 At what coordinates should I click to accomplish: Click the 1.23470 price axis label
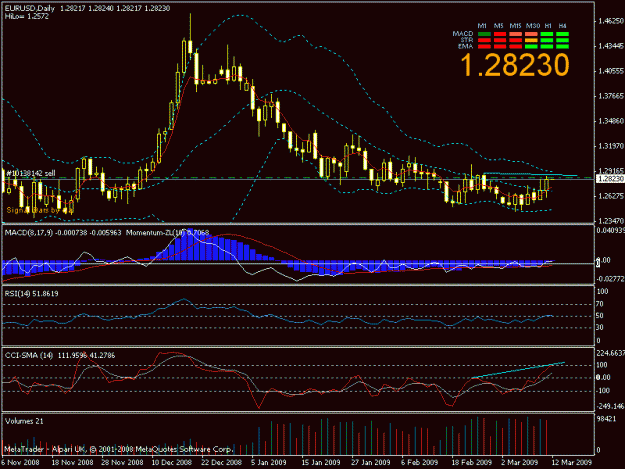click(x=611, y=220)
